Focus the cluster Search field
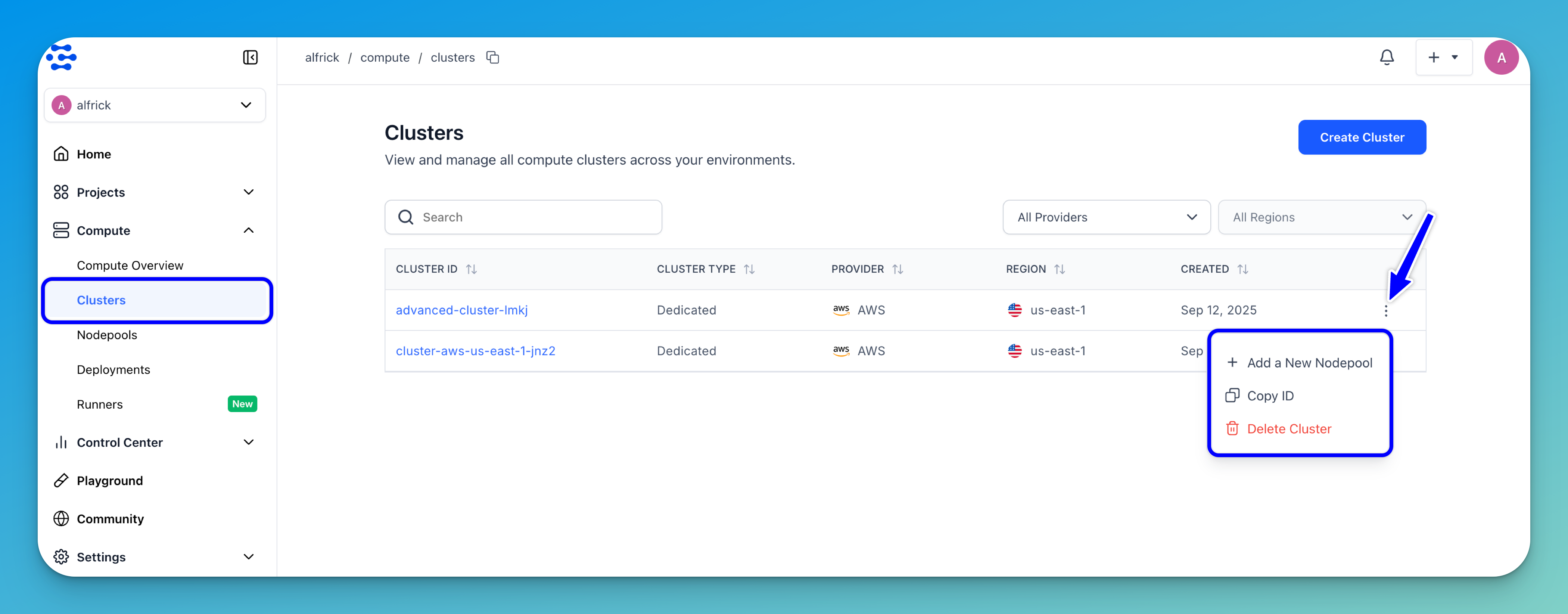This screenshot has width=1568, height=614. pos(523,217)
